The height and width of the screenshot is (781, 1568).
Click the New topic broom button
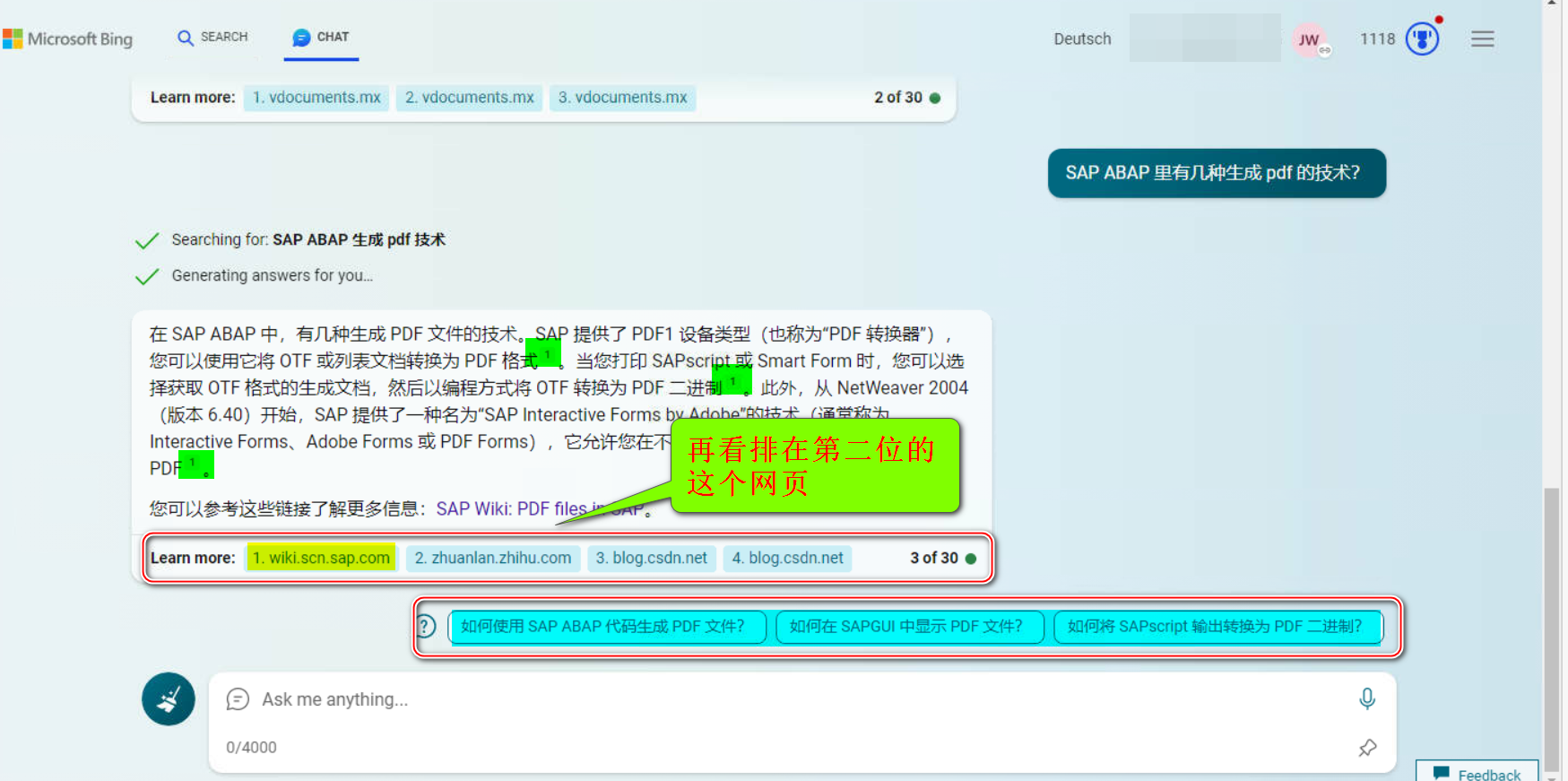(169, 699)
